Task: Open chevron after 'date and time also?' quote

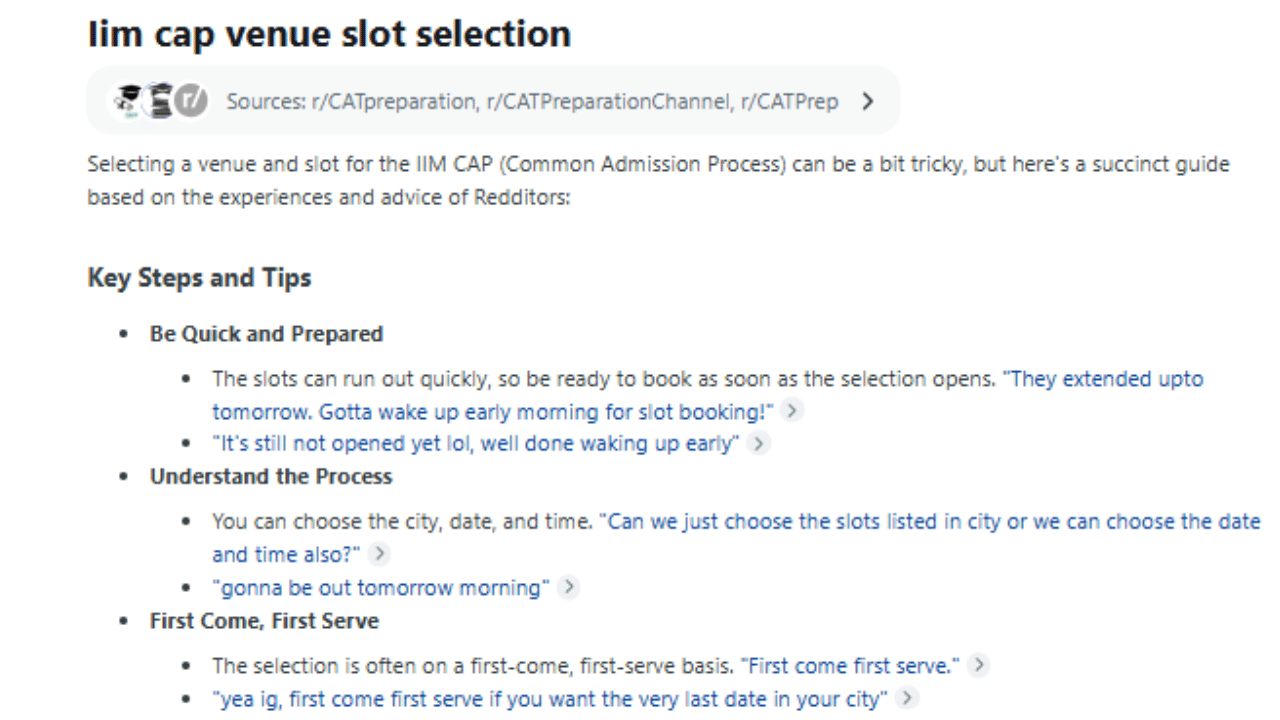Action: pos(379,554)
